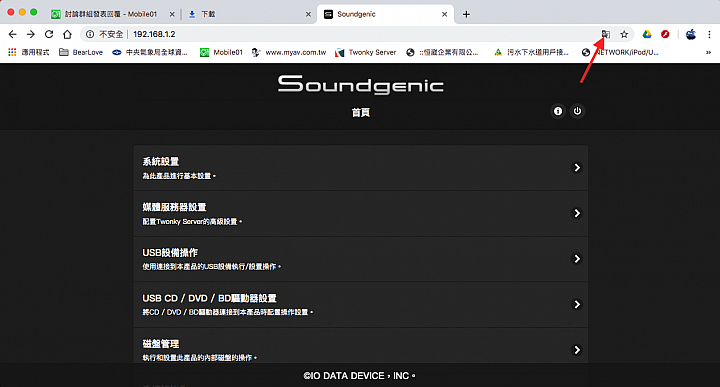720x387 pixels.
Task: Open the 中央氣象局全球資 bookmark
Action: pos(150,52)
